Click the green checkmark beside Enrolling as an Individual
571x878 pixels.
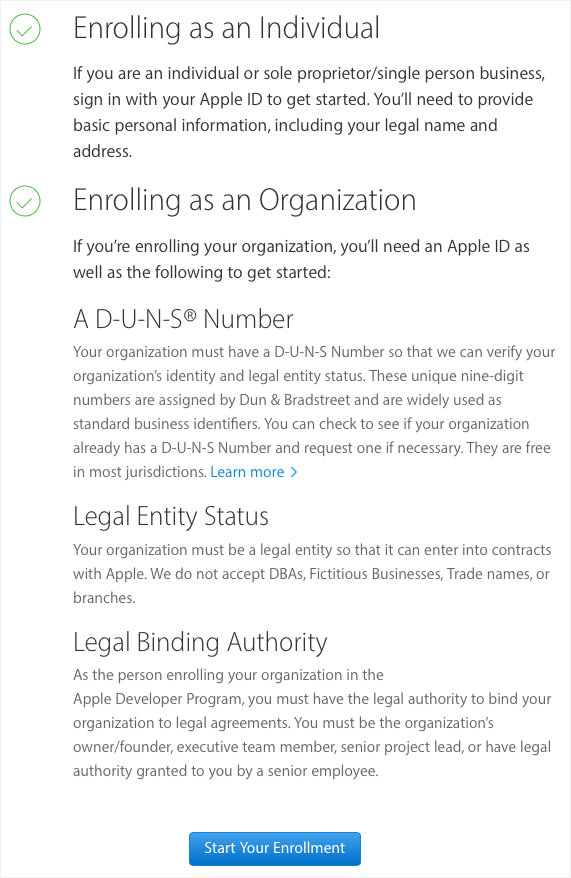(25, 29)
